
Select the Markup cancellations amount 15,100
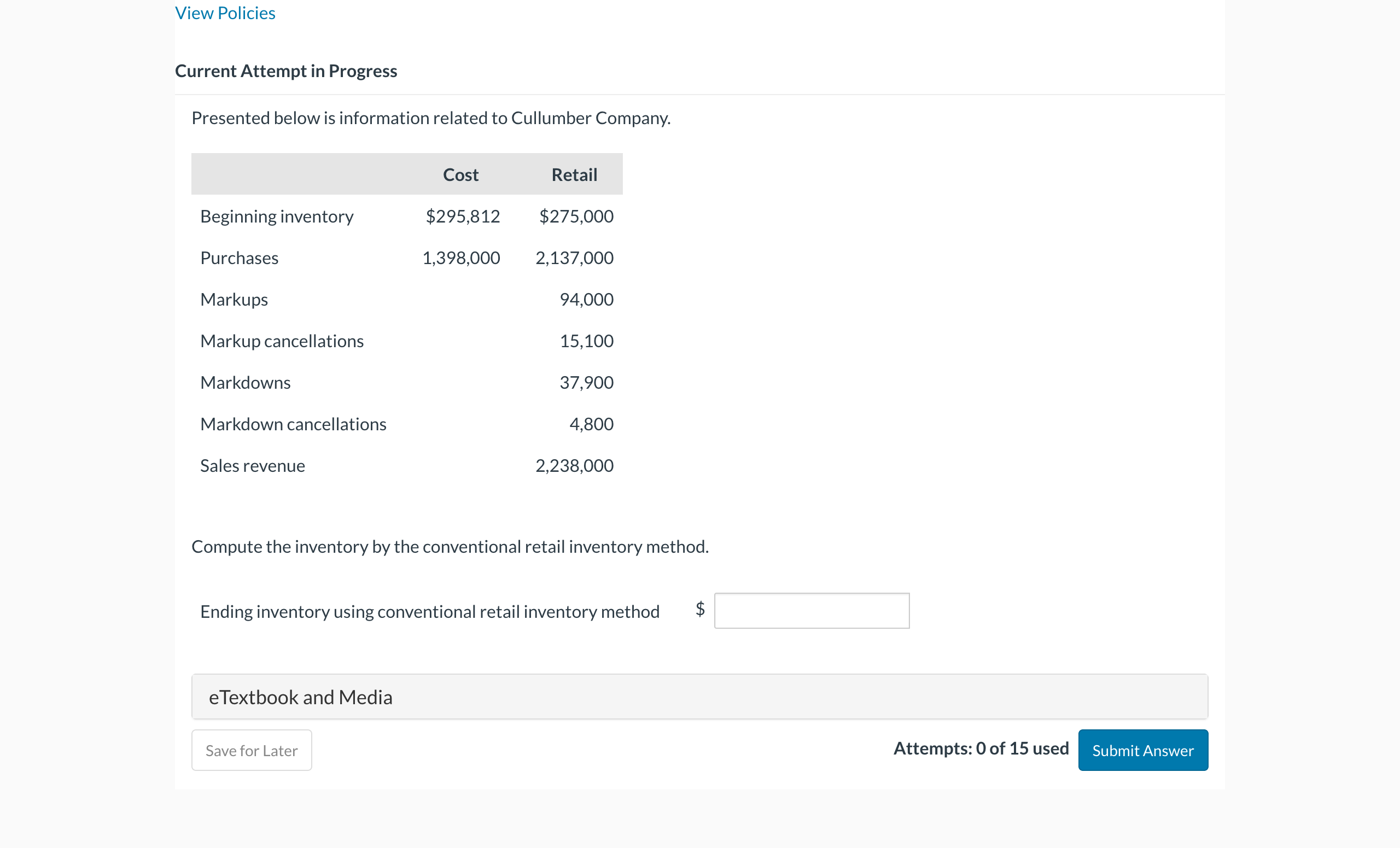point(586,341)
